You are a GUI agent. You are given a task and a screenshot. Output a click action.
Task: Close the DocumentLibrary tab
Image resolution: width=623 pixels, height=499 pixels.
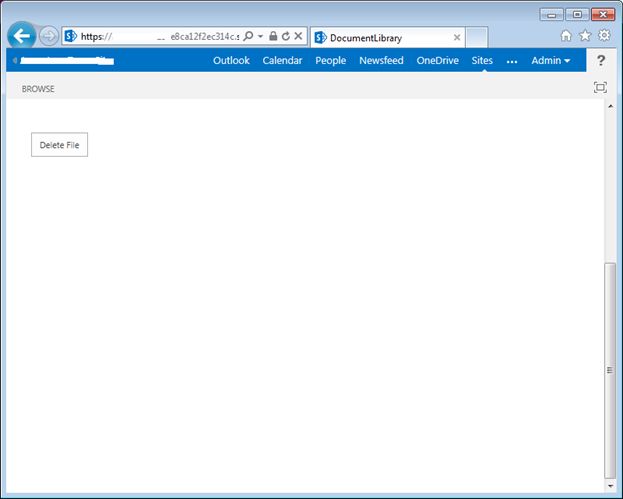point(457,37)
